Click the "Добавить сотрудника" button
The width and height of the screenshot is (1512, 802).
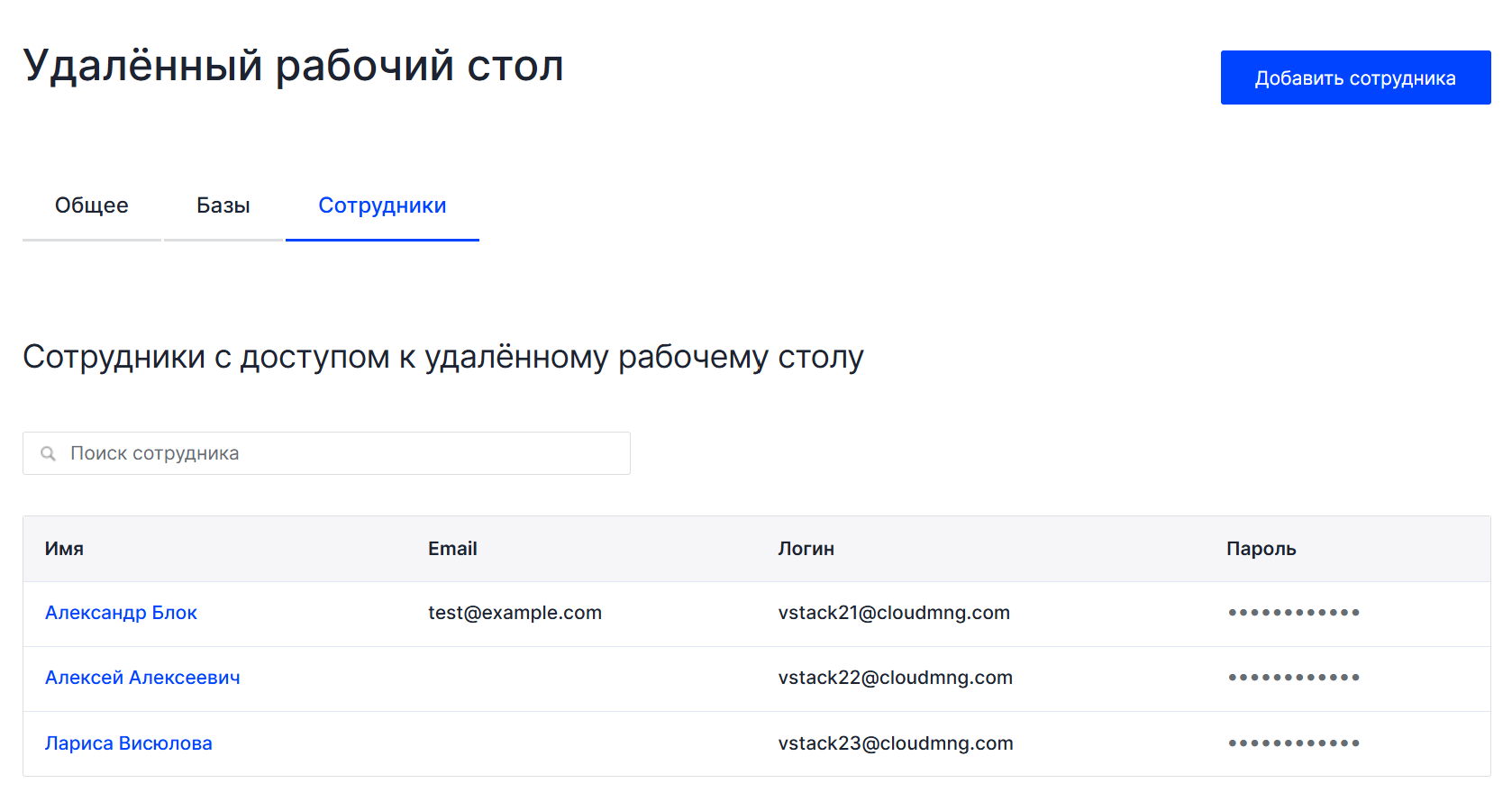(1354, 78)
